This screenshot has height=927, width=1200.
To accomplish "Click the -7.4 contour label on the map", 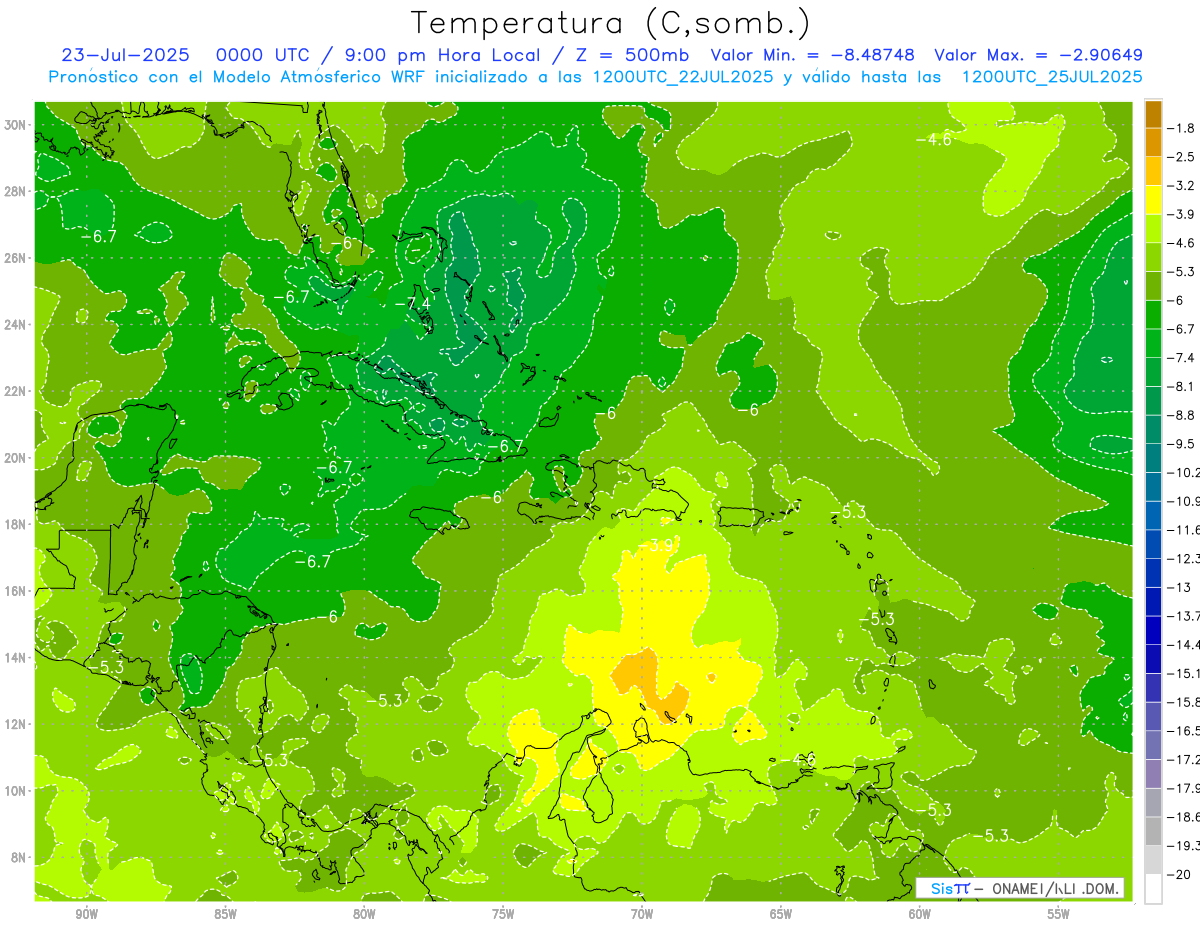I will (411, 303).
